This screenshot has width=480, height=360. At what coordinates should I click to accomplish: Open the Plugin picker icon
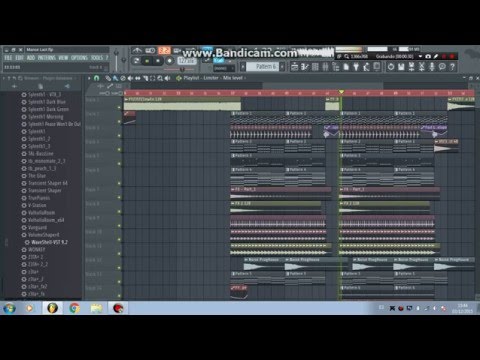(x=356, y=67)
